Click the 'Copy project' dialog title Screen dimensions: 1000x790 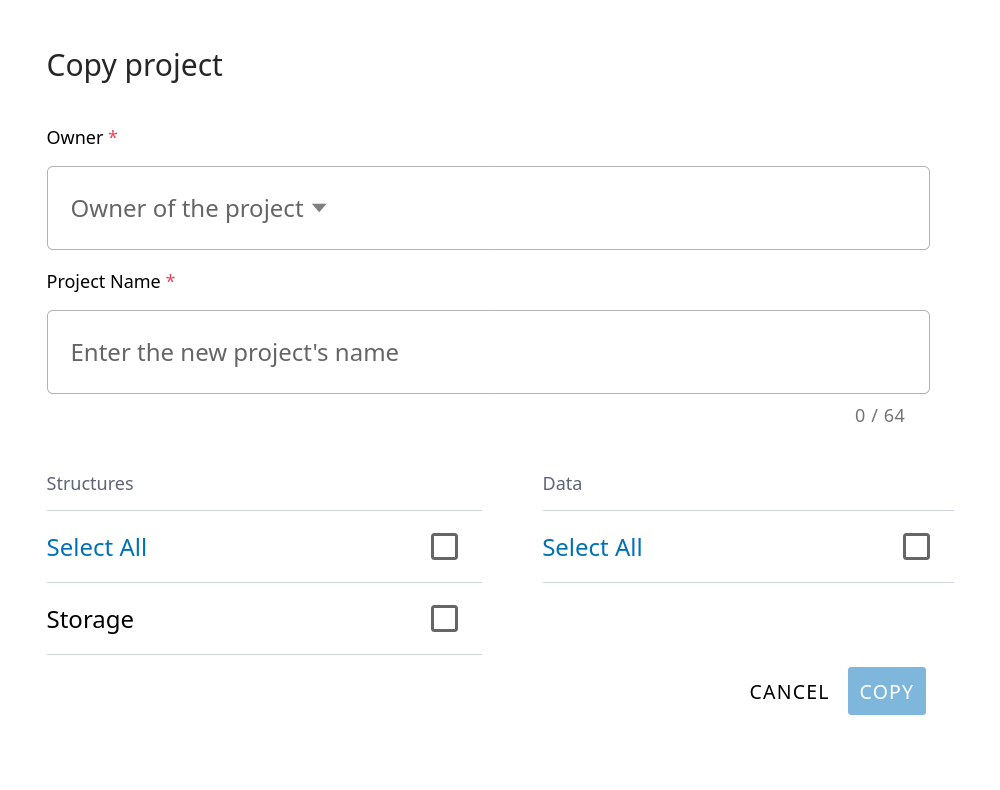135,65
